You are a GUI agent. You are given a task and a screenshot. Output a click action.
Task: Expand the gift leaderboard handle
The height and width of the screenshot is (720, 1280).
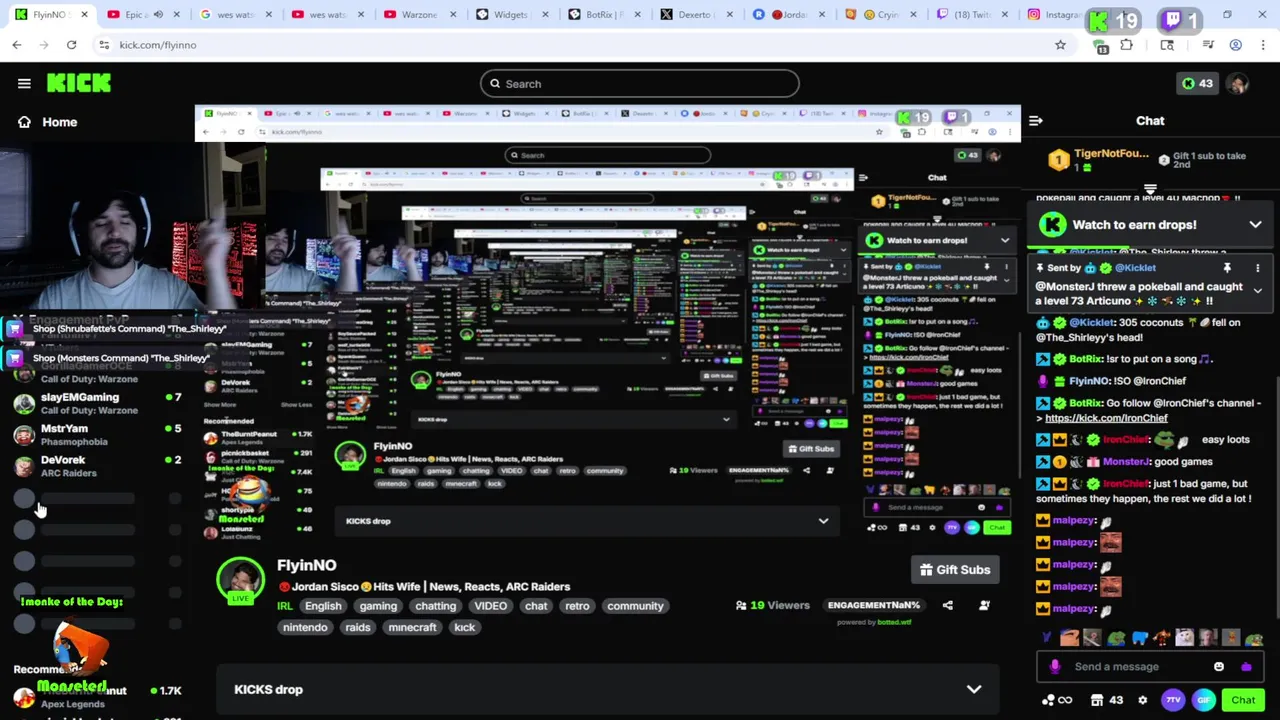click(x=1150, y=188)
